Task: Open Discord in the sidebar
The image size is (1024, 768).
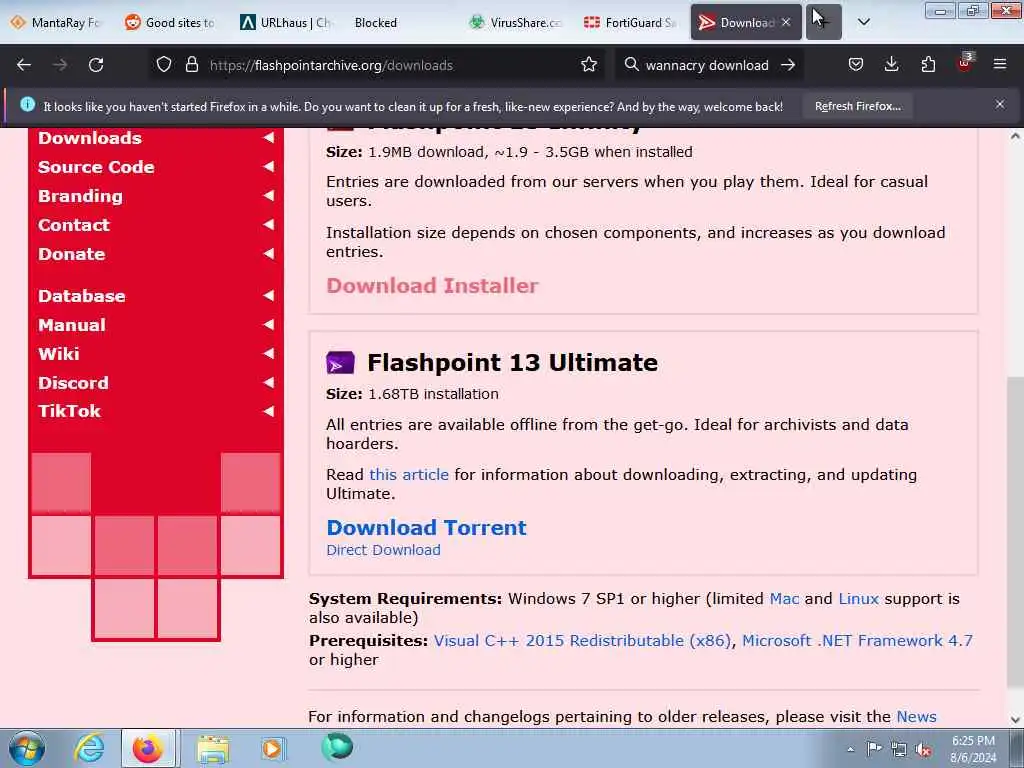Action: tap(73, 383)
